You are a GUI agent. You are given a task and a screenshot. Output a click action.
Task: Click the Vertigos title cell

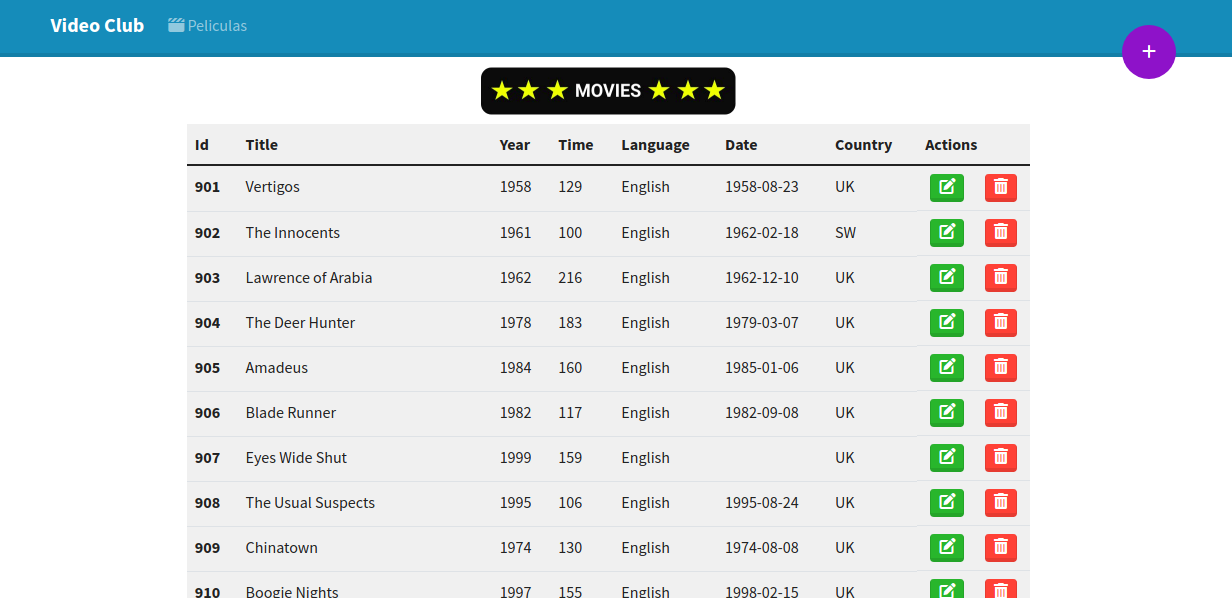click(x=273, y=187)
